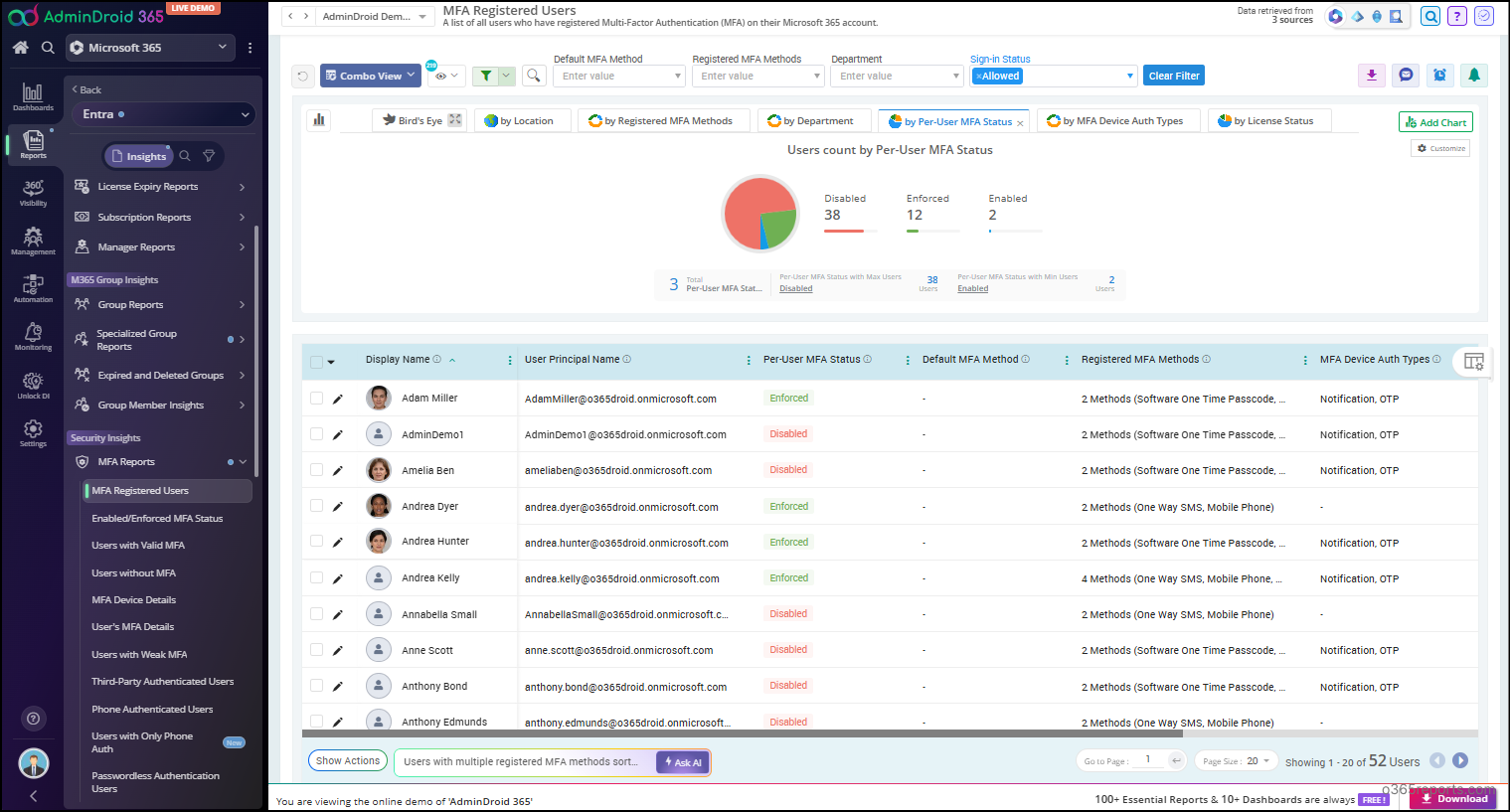Viewport: 1510px width, 812px height.
Task: Switch to by Location chart tab
Action: 524,120
